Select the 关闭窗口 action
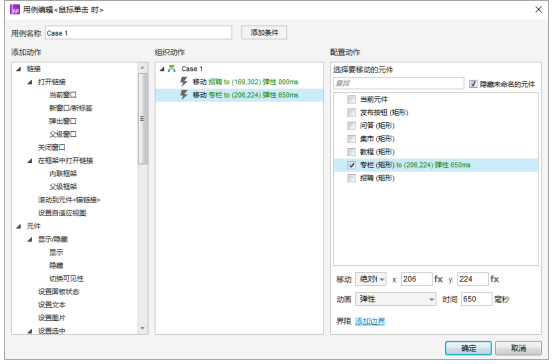This screenshot has height=364, width=553. pos(51,147)
